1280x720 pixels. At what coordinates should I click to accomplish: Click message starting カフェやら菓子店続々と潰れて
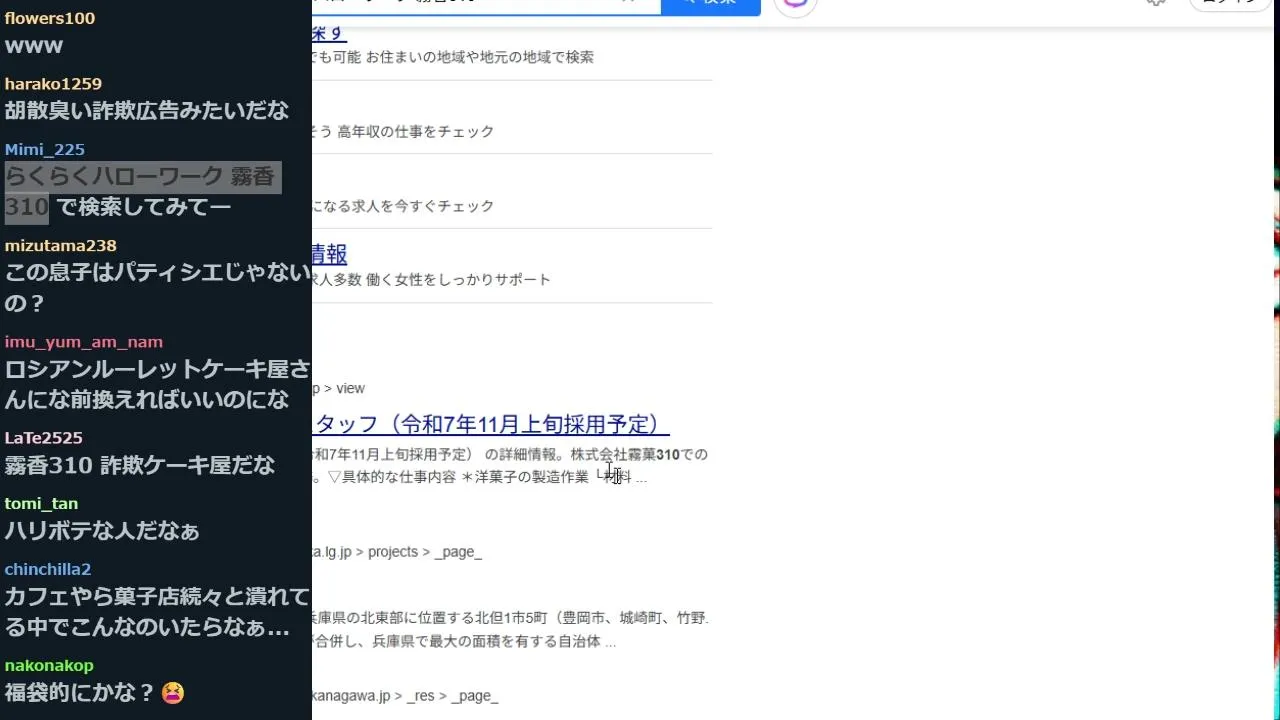(157, 612)
